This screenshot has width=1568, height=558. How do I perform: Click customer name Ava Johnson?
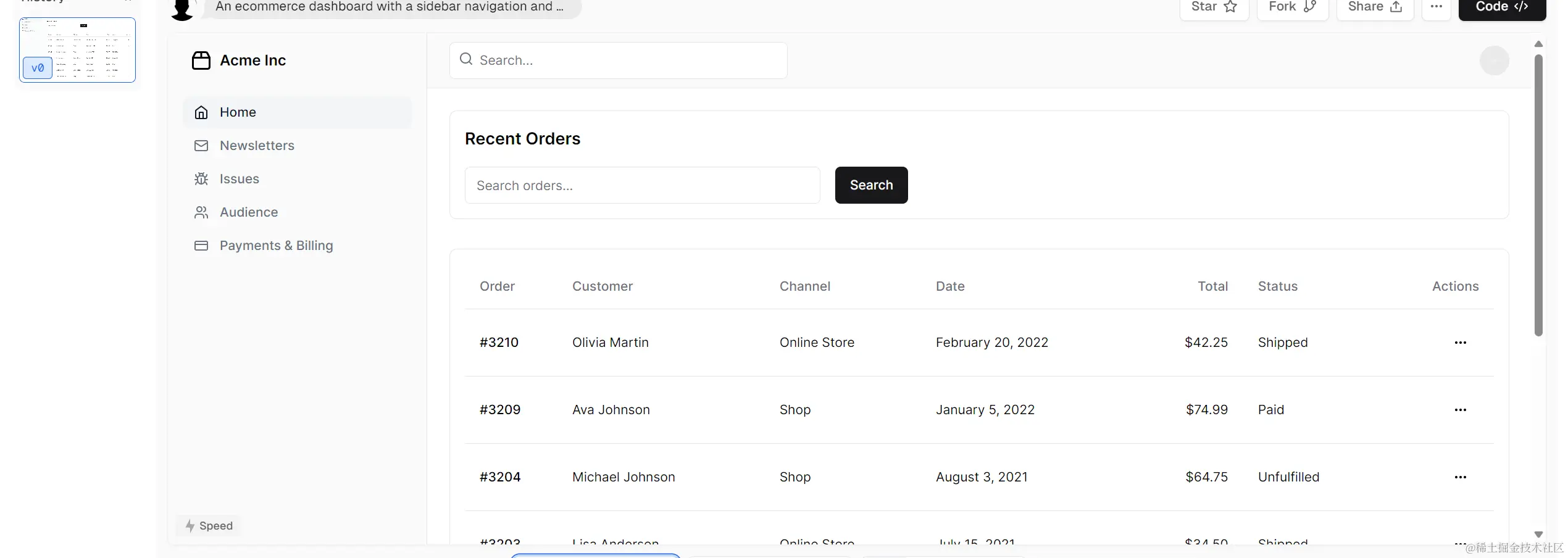pyautogui.click(x=611, y=410)
